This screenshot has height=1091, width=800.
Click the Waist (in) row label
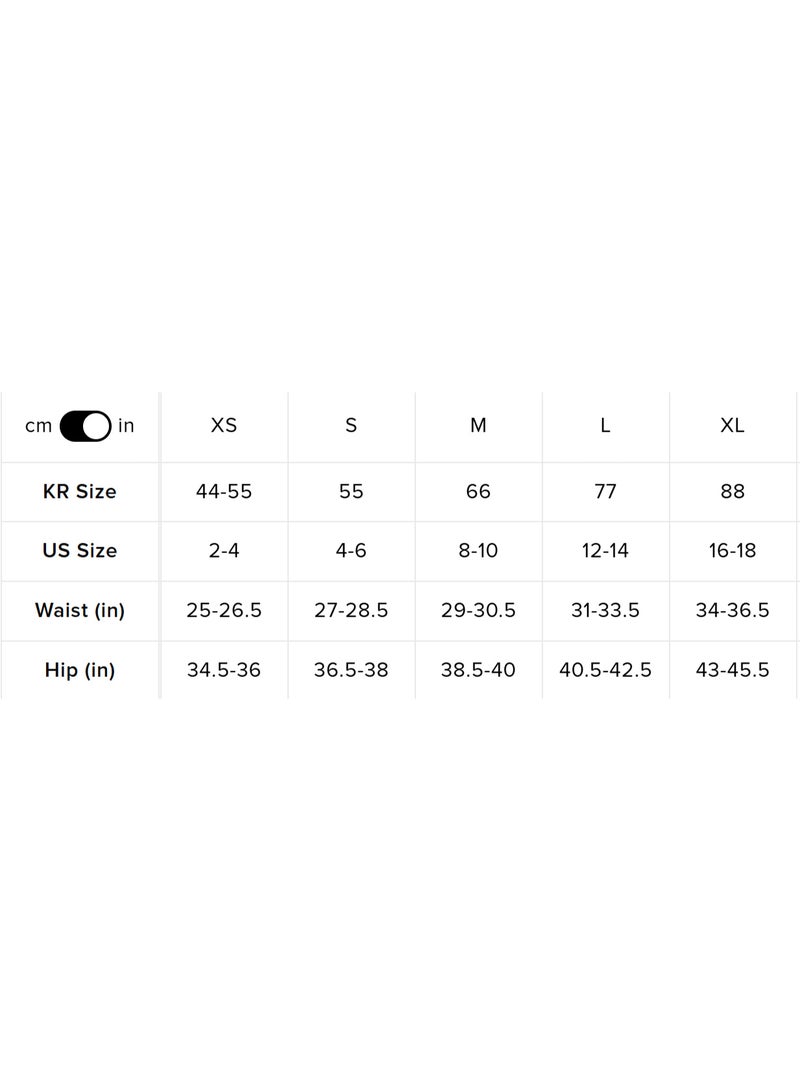tap(80, 610)
